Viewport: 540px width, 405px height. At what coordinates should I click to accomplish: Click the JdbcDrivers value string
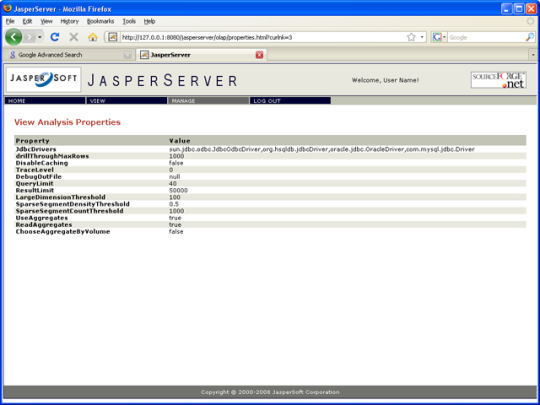(322, 149)
